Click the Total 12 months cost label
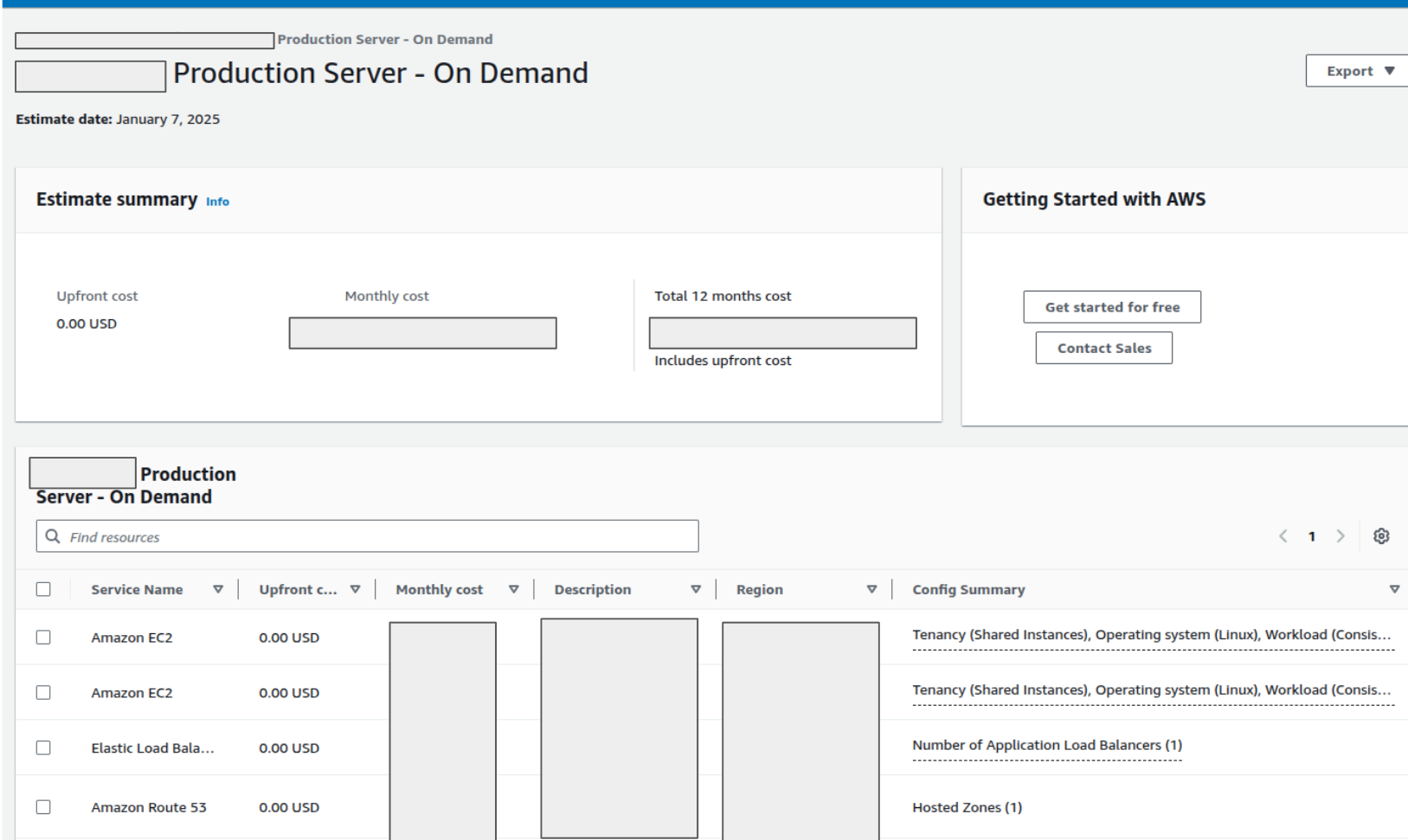 [723, 296]
